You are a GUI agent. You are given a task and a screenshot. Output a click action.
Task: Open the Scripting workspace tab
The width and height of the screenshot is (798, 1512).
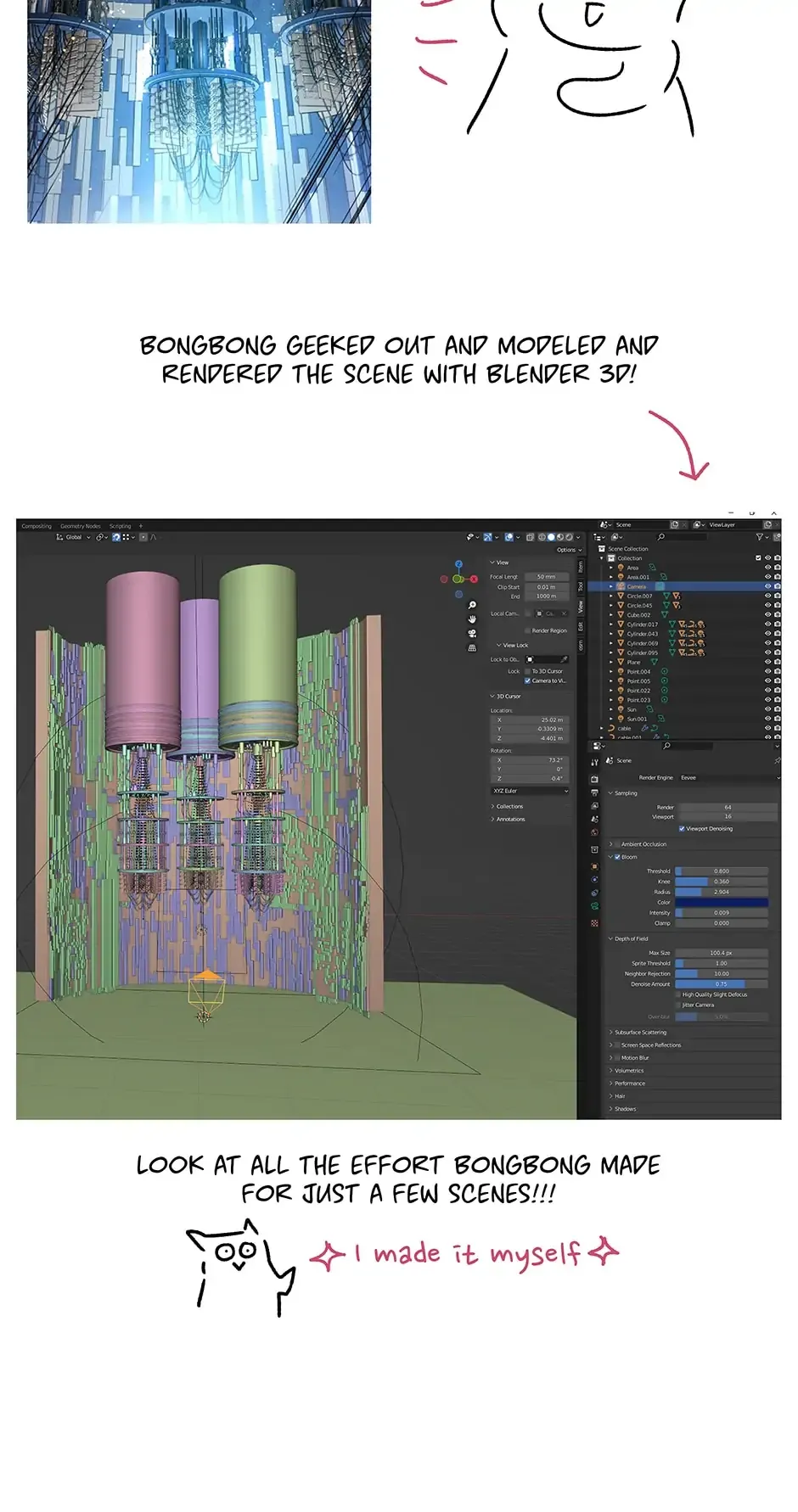120,526
